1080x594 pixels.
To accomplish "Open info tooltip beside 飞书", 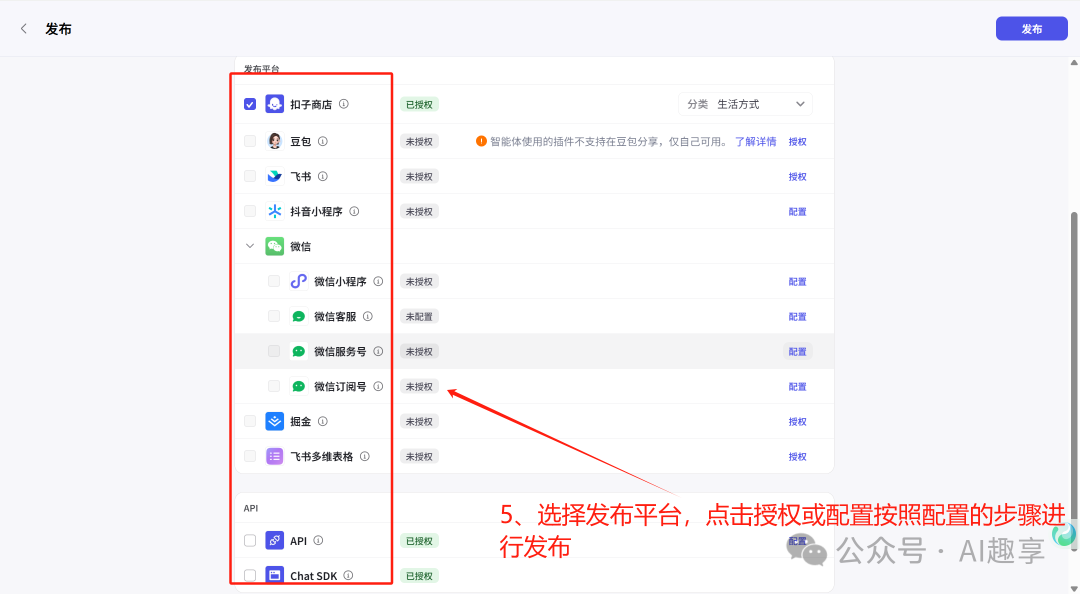I will (322, 176).
